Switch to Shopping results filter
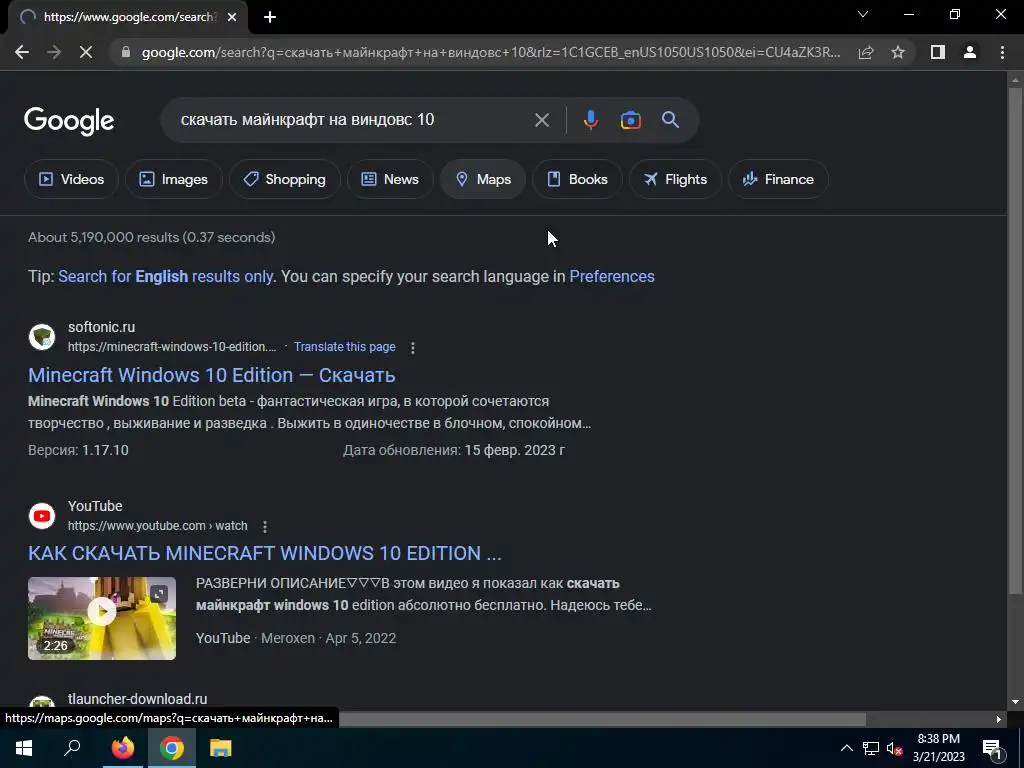 [284, 179]
